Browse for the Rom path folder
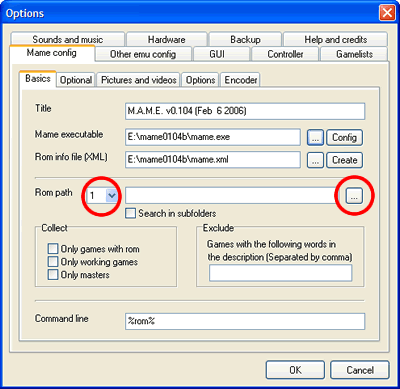 tap(354, 196)
